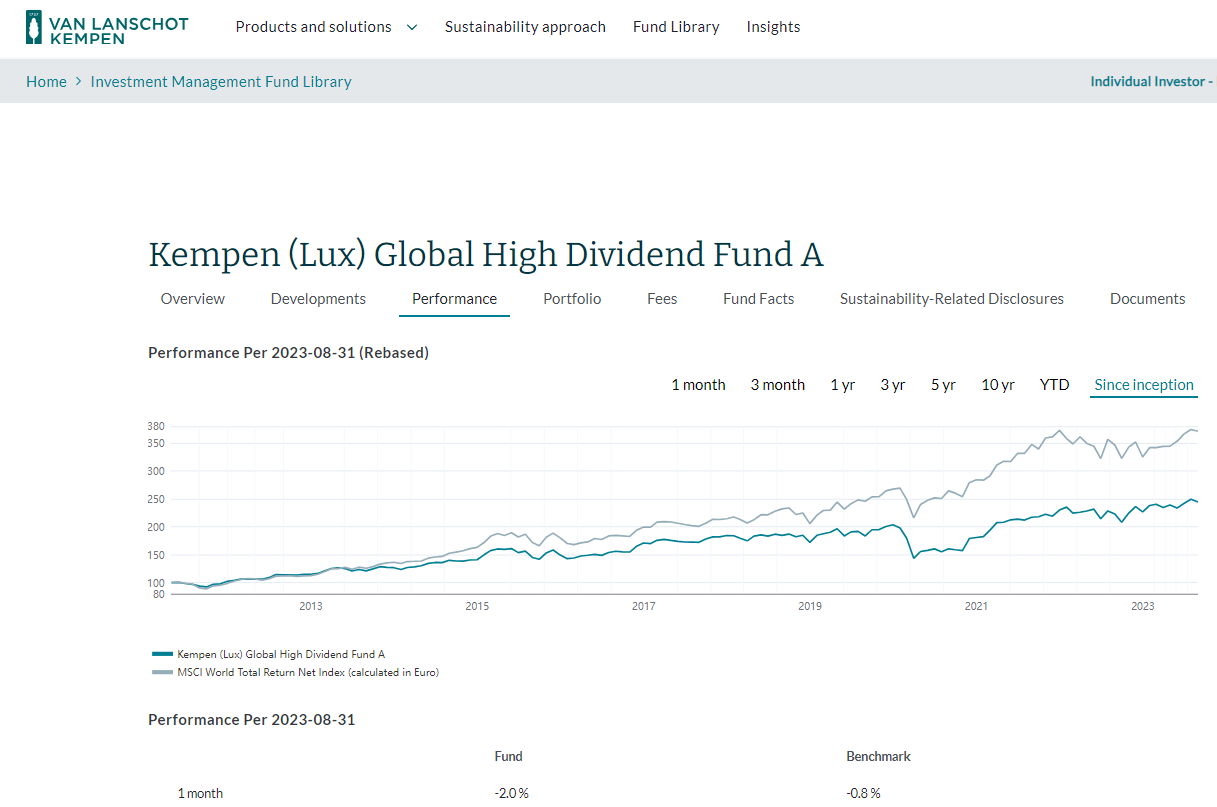Click the 2015 x-axis label
Viewport: 1217px width, 807px height.
(477, 606)
